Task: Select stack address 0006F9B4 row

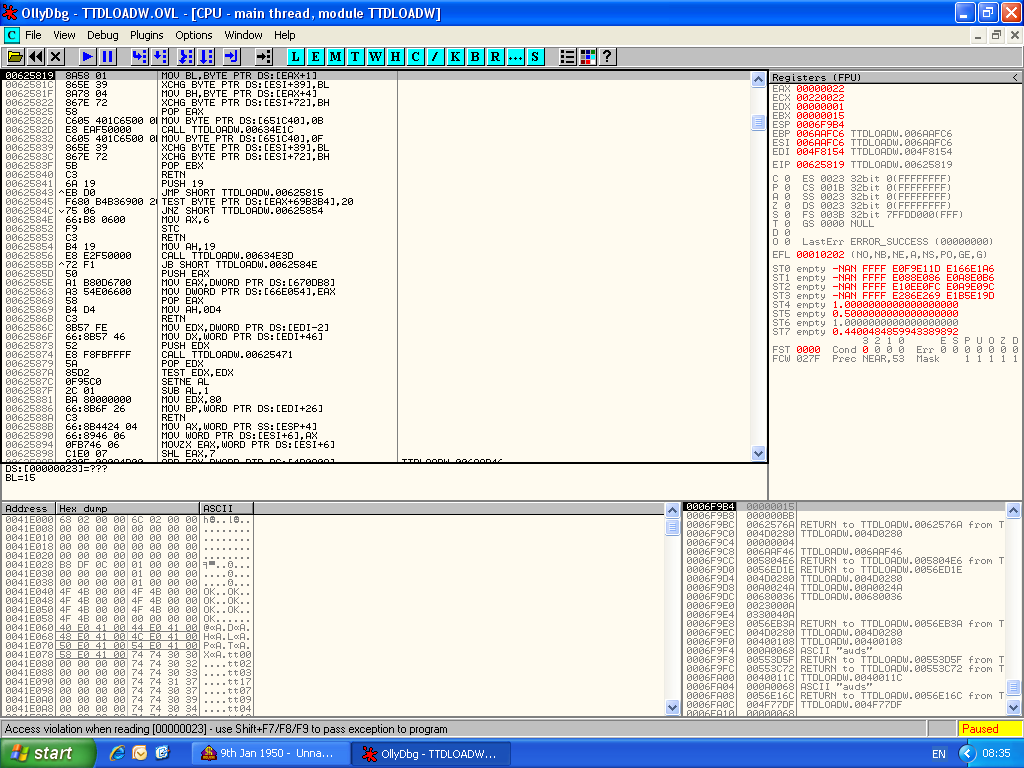Action: coord(843,506)
